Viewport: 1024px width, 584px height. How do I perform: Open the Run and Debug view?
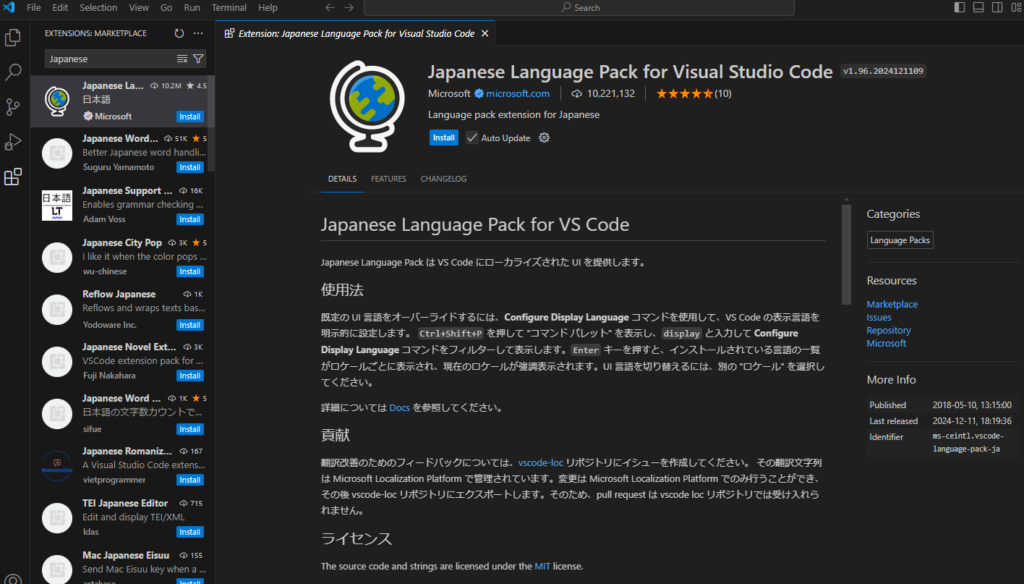(14, 142)
